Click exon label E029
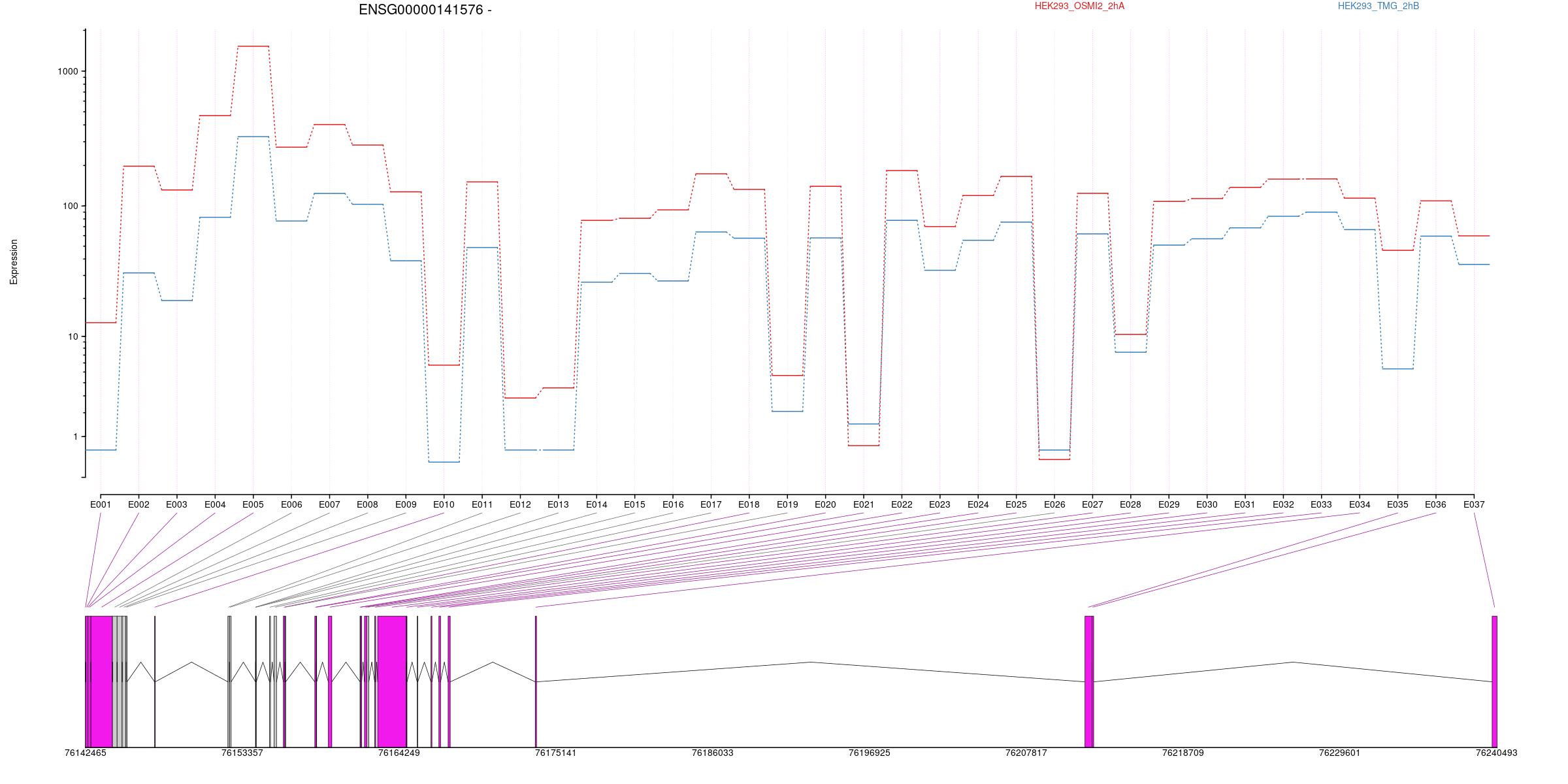Screen dimensions: 1568x784 coord(1169,505)
